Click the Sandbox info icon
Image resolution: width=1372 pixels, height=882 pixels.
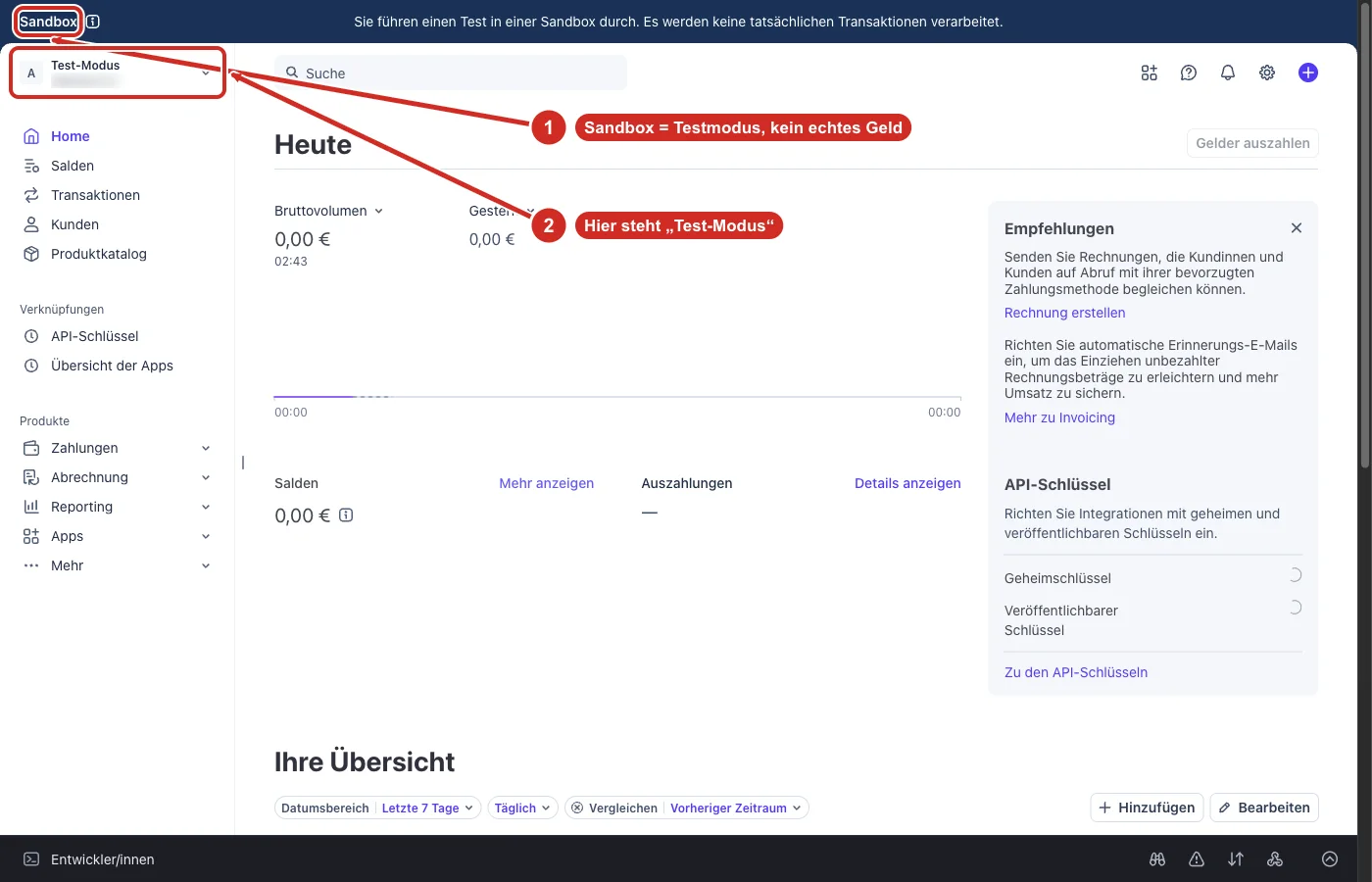click(x=93, y=22)
